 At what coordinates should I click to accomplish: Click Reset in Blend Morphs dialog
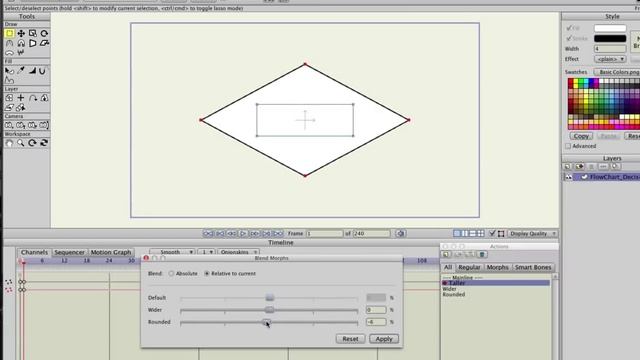(x=350, y=339)
